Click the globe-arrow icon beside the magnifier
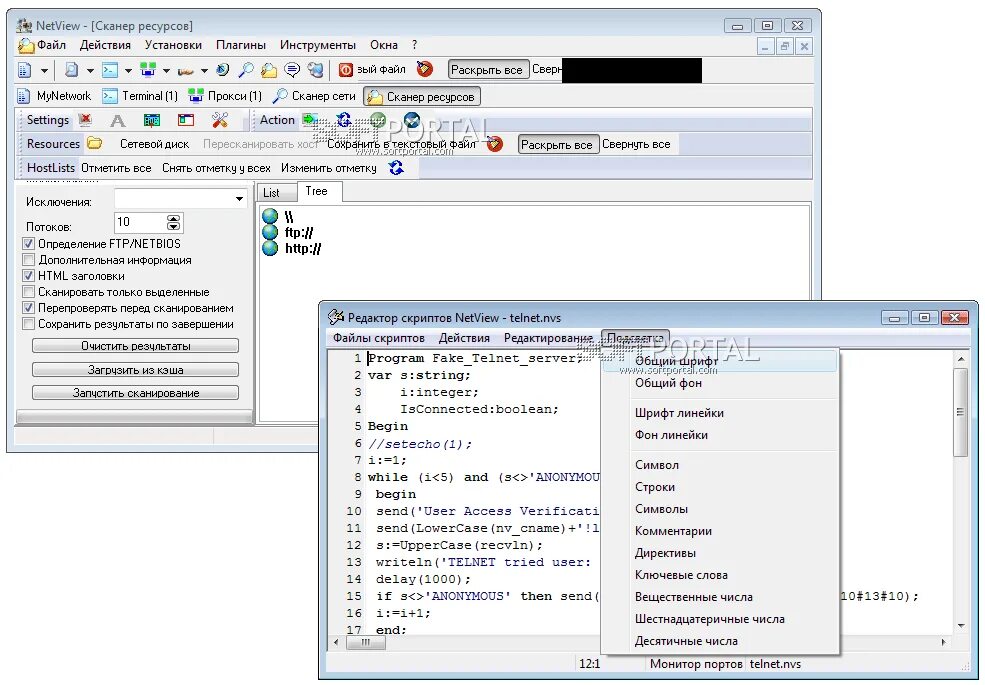985x685 pixels. click(223, 70)
